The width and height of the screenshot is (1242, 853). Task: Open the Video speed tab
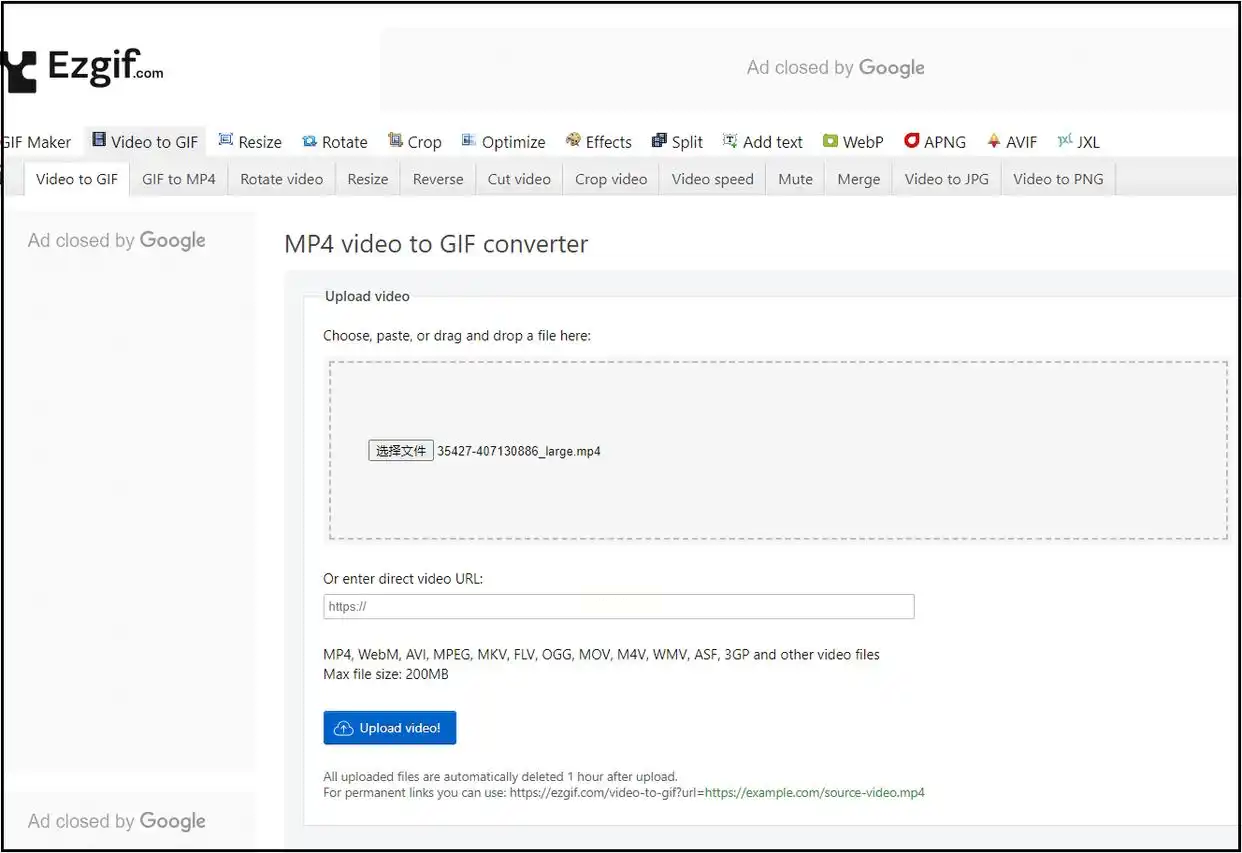coord(712,179)
